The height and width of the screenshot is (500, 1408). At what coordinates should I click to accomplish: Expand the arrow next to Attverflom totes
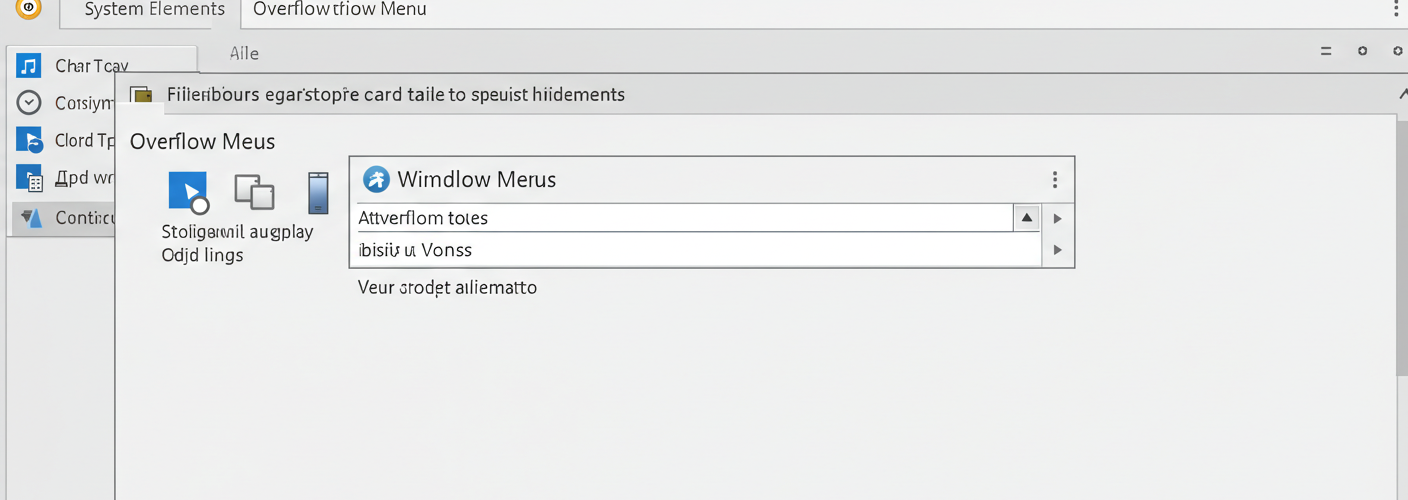1057,218
